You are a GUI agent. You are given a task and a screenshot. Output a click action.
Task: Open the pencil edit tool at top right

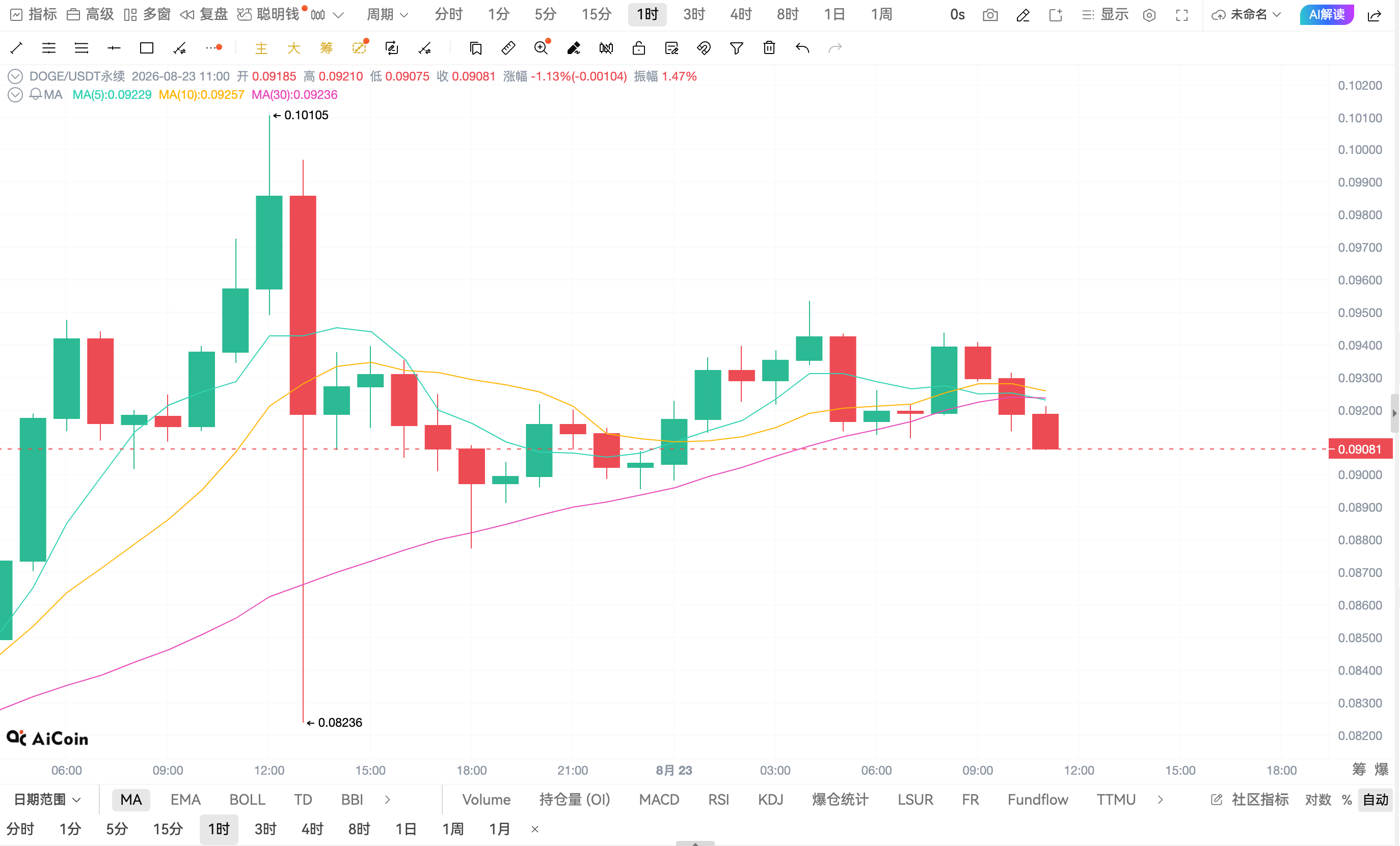[1024, 15]
